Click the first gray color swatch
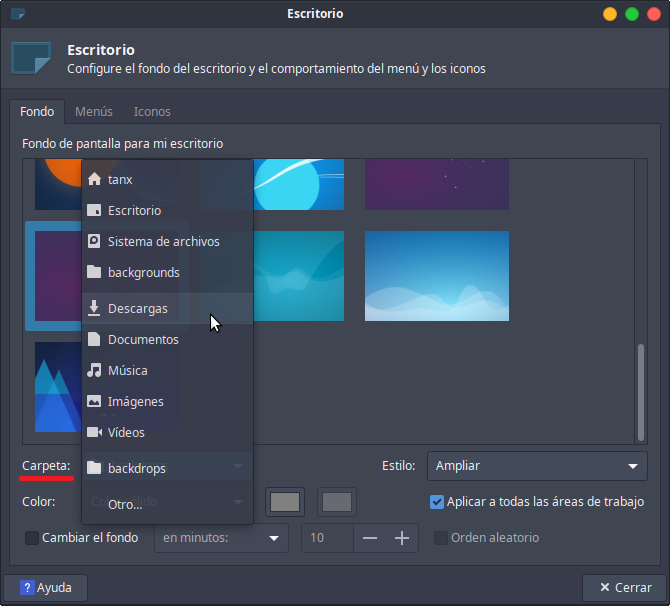Screen dimensions: 670x606 point(285,502)
